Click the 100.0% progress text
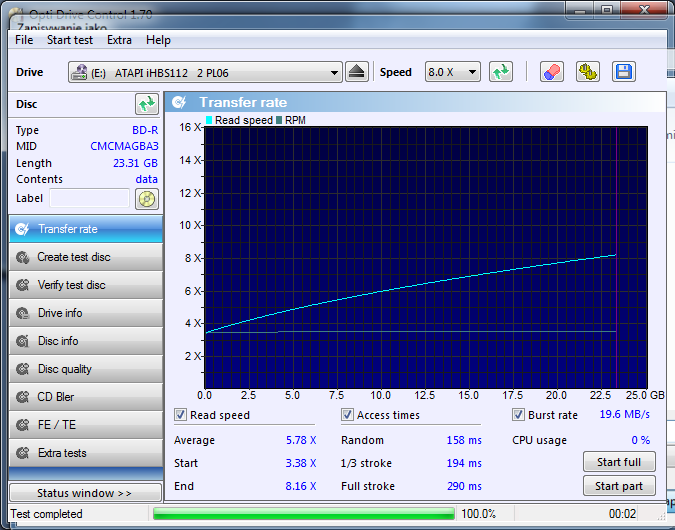Viewport: 675px width, 530px height. click(x=478, y=514)
